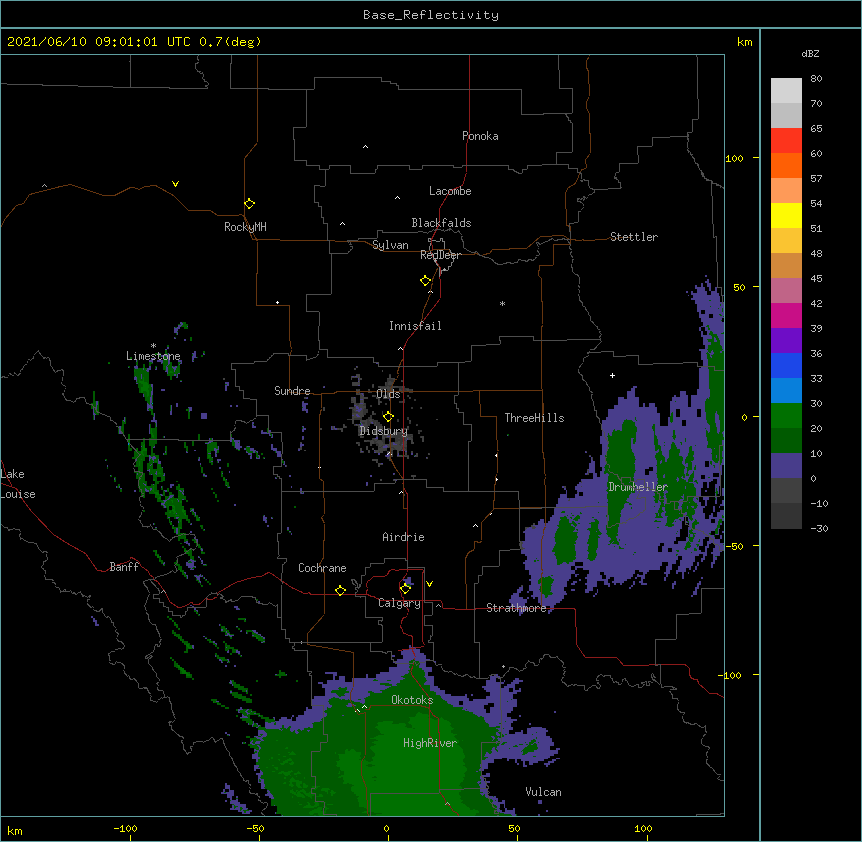Click the km unit label at top right
862x842 pixels.
tap(744, 42)
